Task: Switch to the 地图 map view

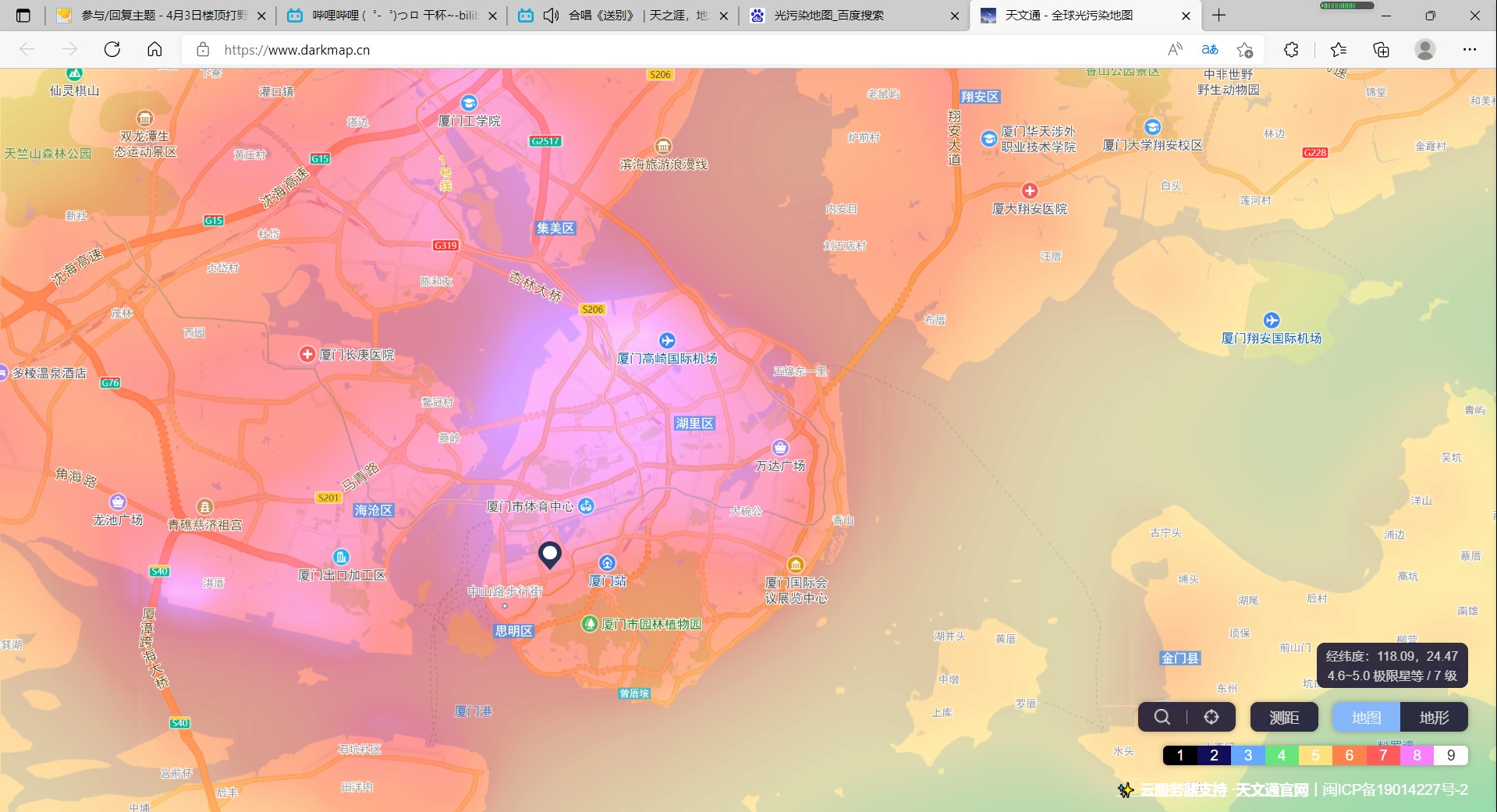Action: [x=1366, y=717]
